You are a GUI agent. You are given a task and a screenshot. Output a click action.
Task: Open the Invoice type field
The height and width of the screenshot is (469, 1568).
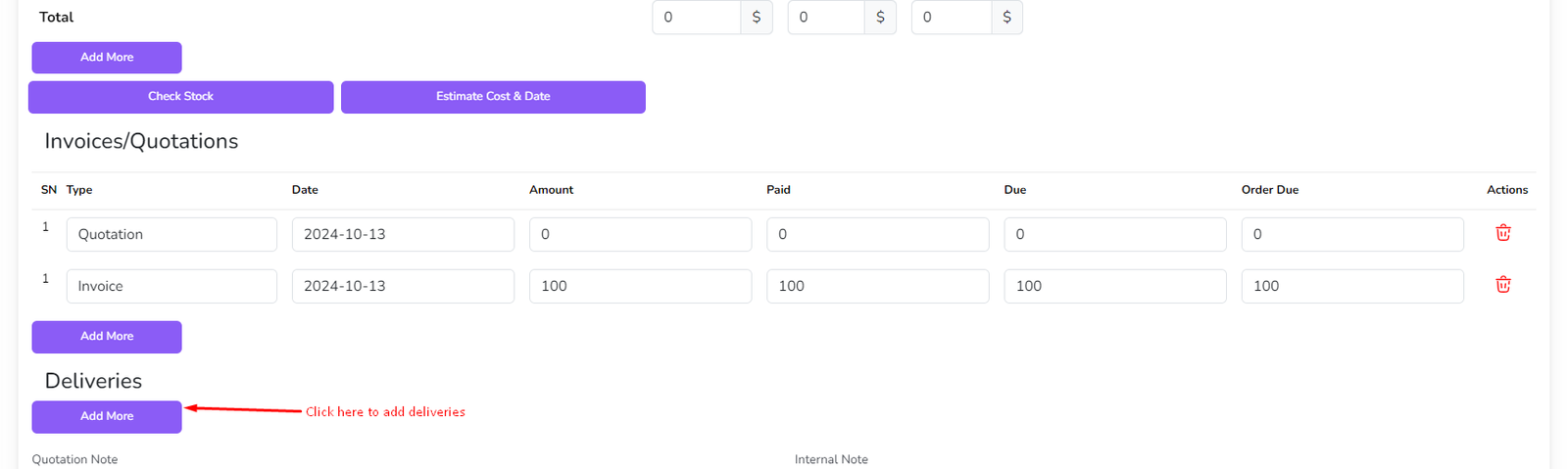(x=171, y=287)
